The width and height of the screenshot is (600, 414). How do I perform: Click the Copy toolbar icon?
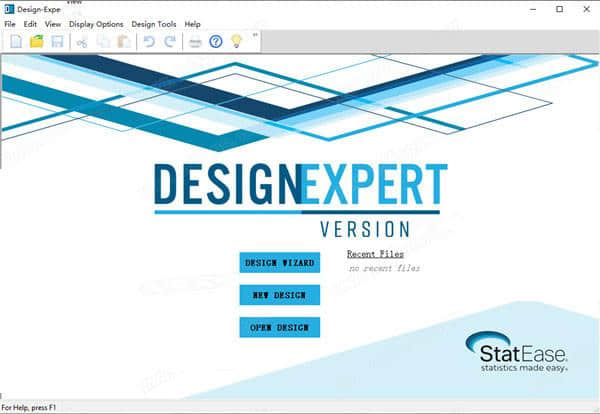click(x=103, y=41)
